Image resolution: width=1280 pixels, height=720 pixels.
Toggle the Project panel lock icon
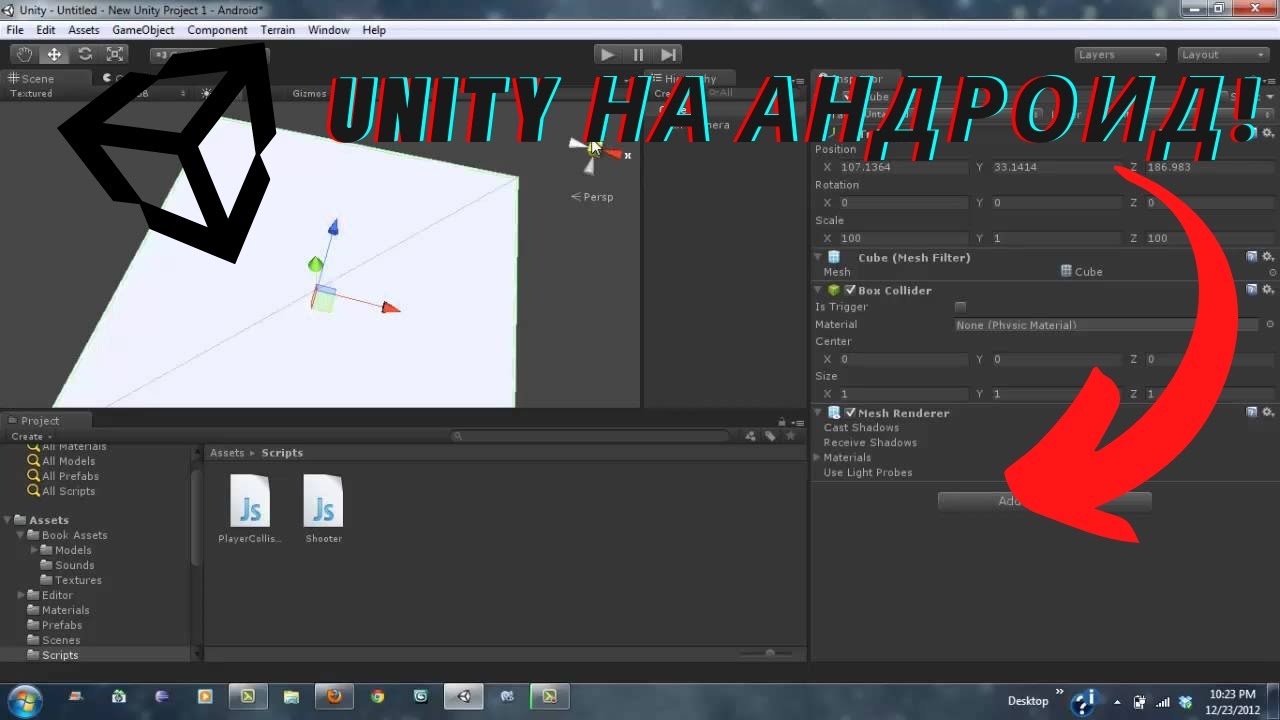click(781, 421)
